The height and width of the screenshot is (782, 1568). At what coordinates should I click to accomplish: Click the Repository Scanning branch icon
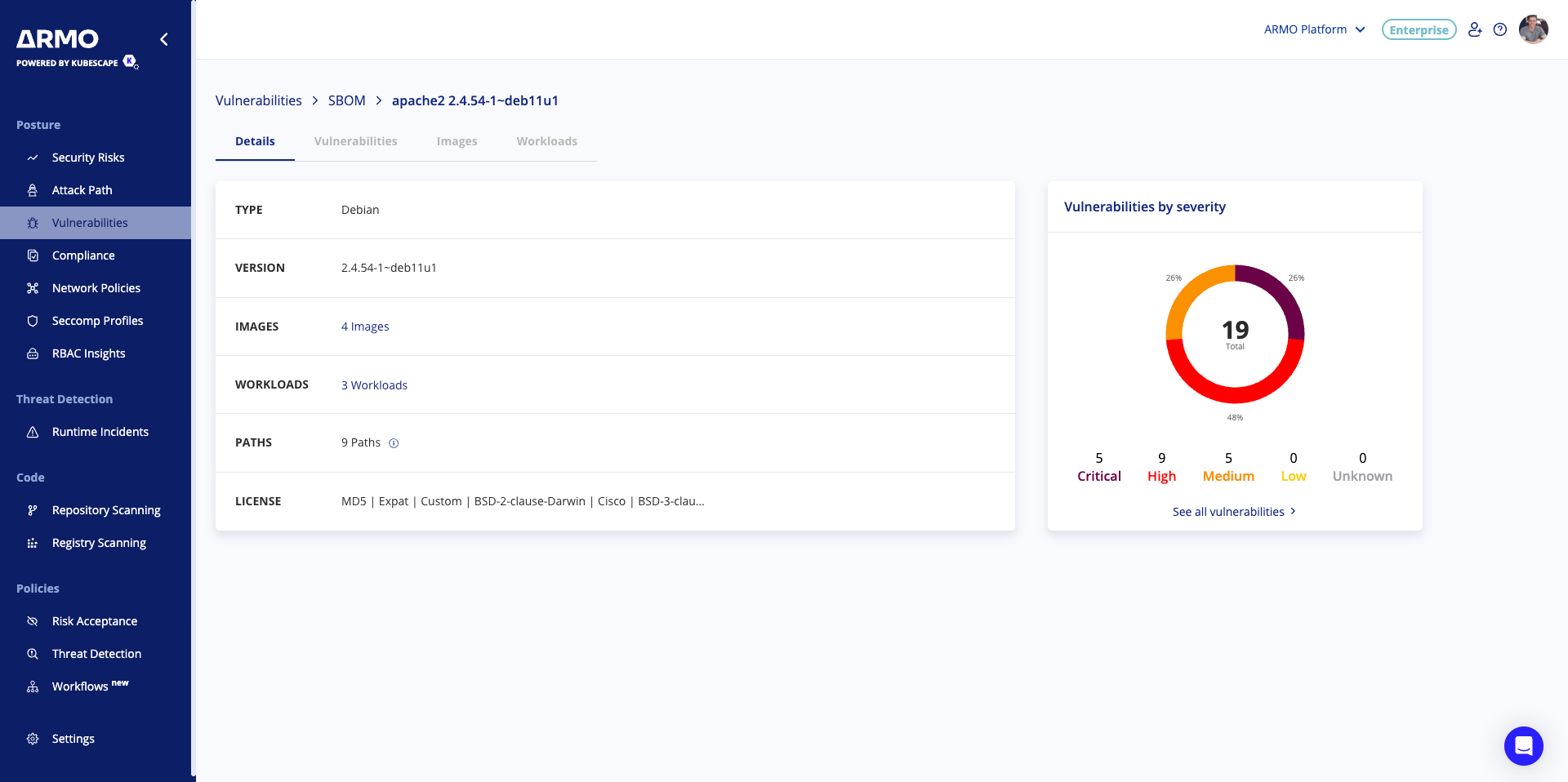click(x=33, y=510)
